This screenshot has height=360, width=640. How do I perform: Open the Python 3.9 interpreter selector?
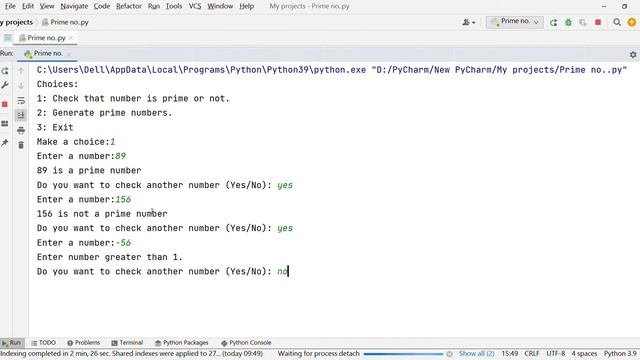pos(620,353)
